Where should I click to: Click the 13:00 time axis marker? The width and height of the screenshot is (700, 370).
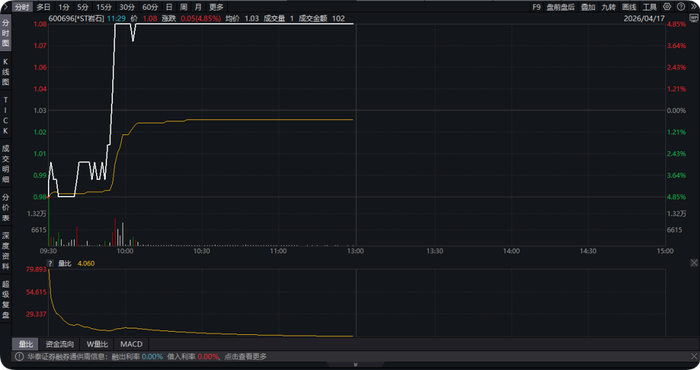point(355,251)
